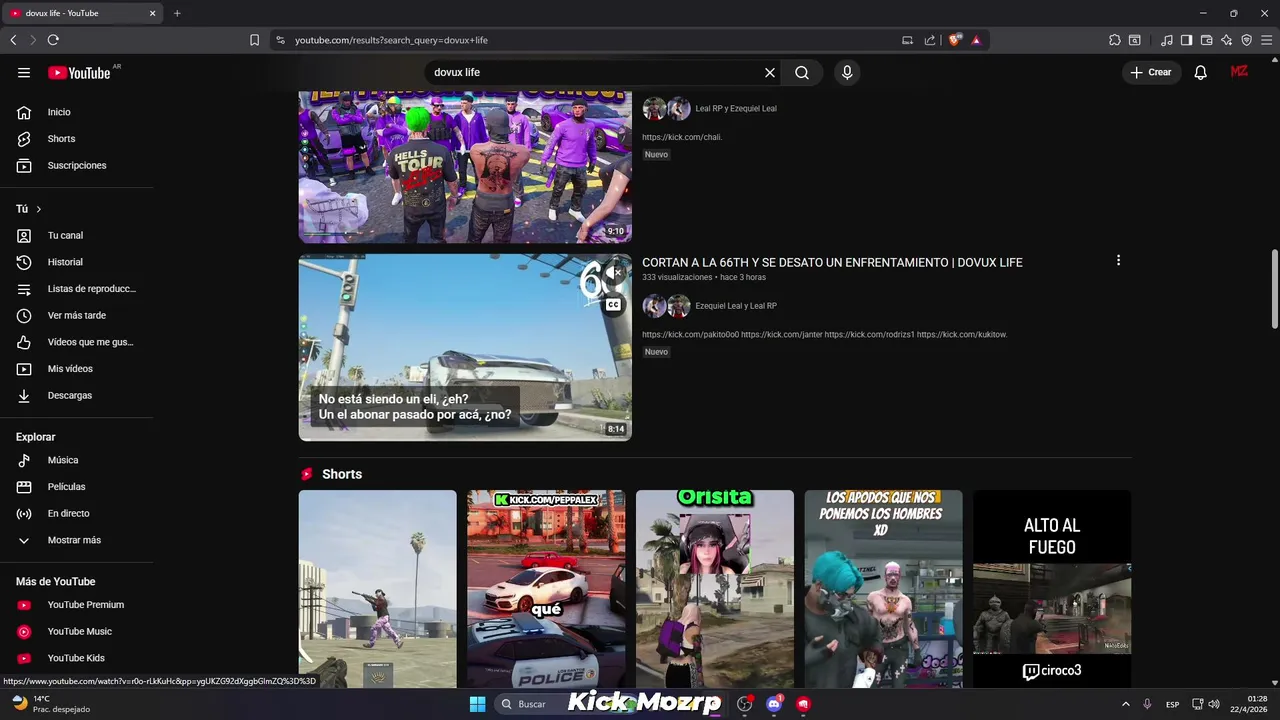Expand the Tú section chevron

click(38, 209)
